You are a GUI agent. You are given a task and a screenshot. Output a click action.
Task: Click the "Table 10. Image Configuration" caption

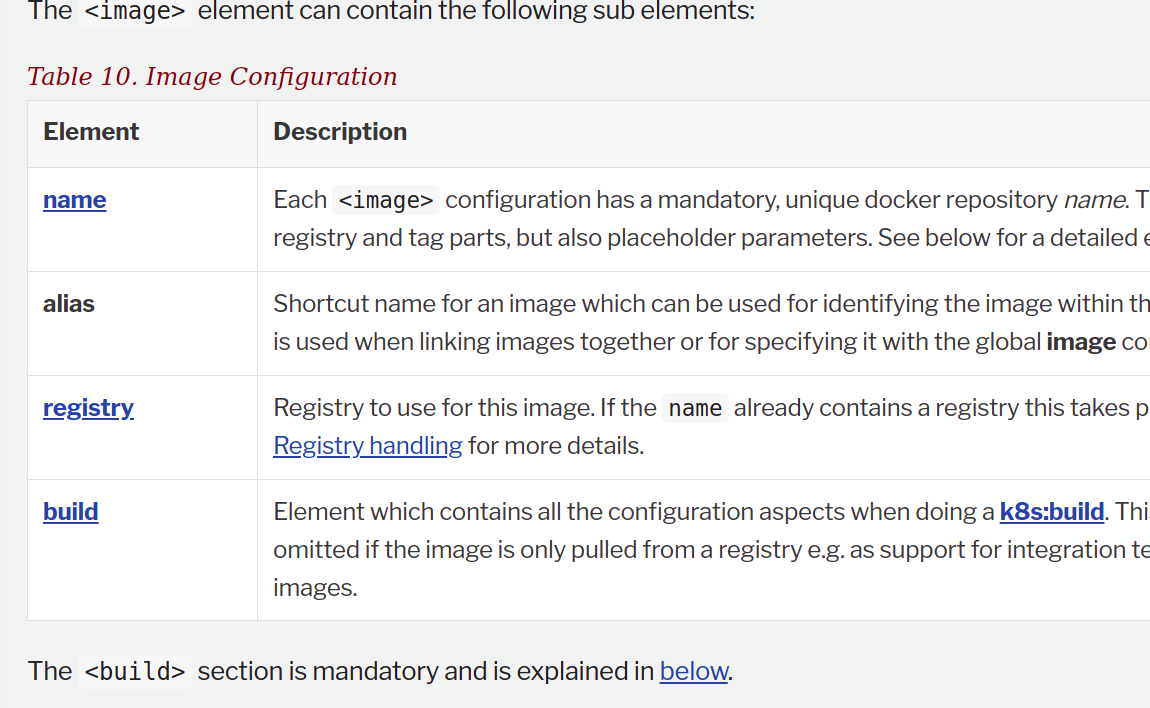tap(212, 77)
